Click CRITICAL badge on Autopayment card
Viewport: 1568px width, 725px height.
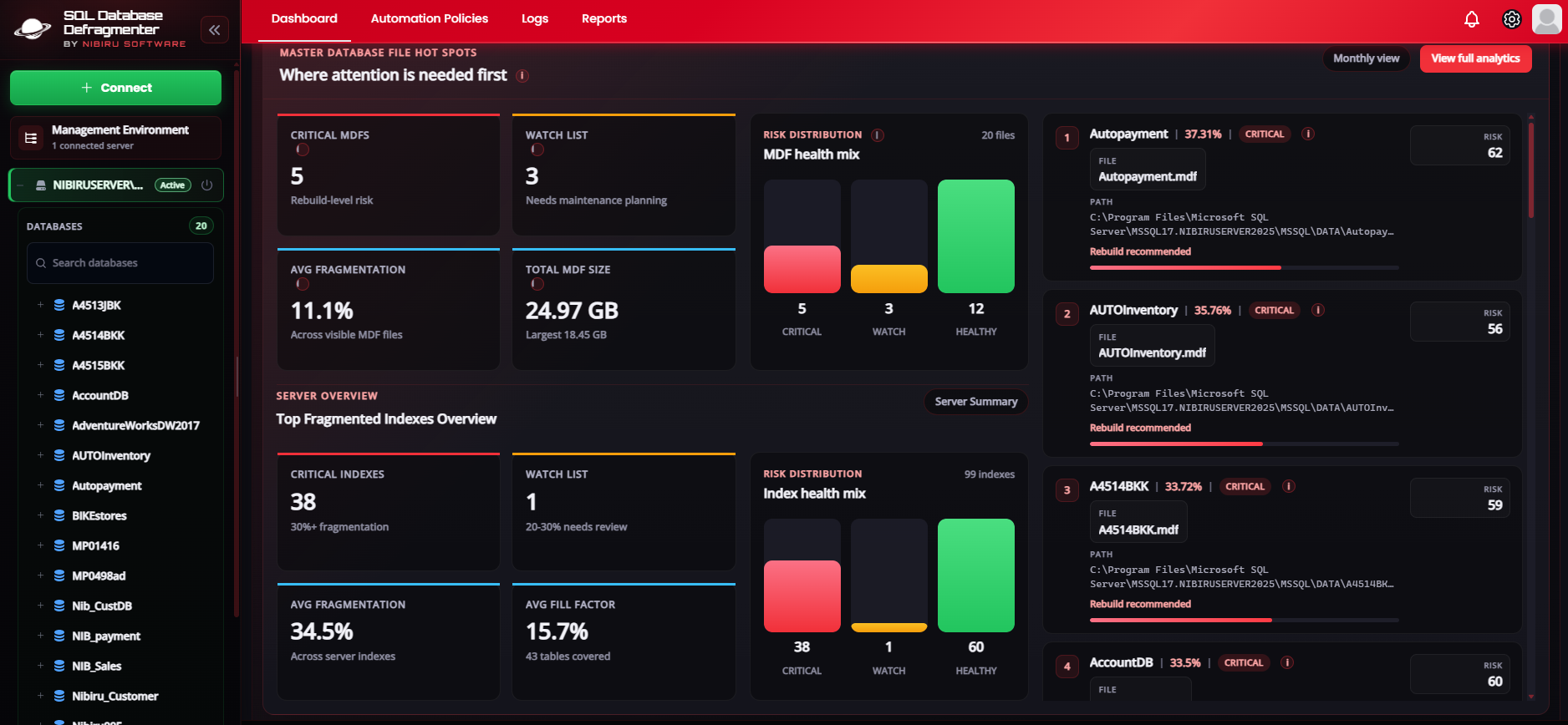coord(1265,134)
